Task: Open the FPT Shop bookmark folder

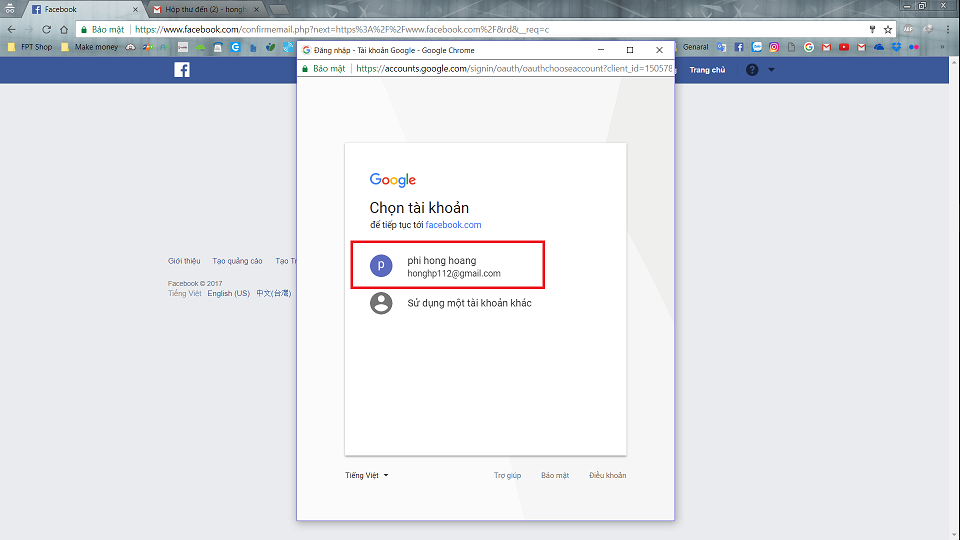Action: coord(30,47)
